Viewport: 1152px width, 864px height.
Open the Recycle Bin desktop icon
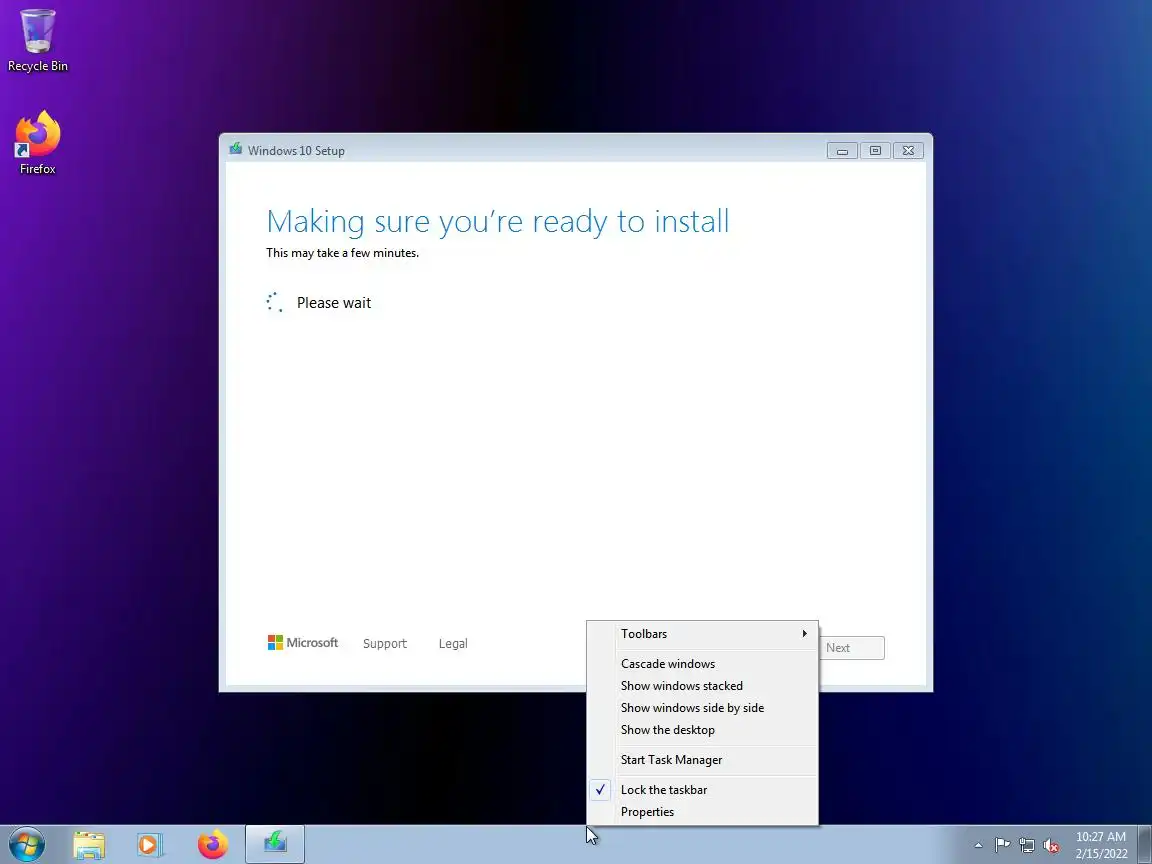37,40
